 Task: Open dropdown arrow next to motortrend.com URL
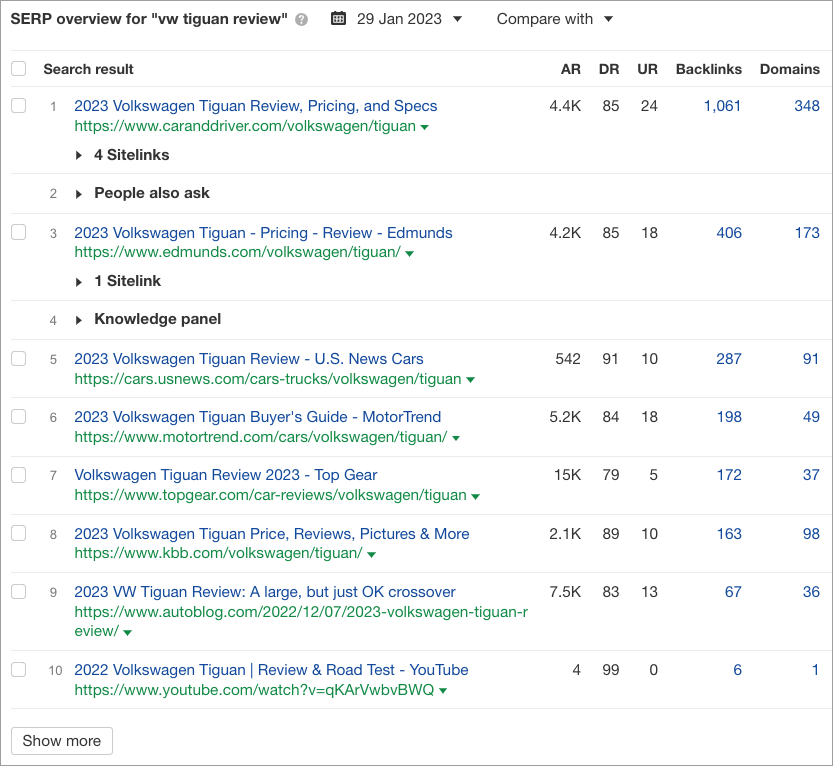point(456,438)
